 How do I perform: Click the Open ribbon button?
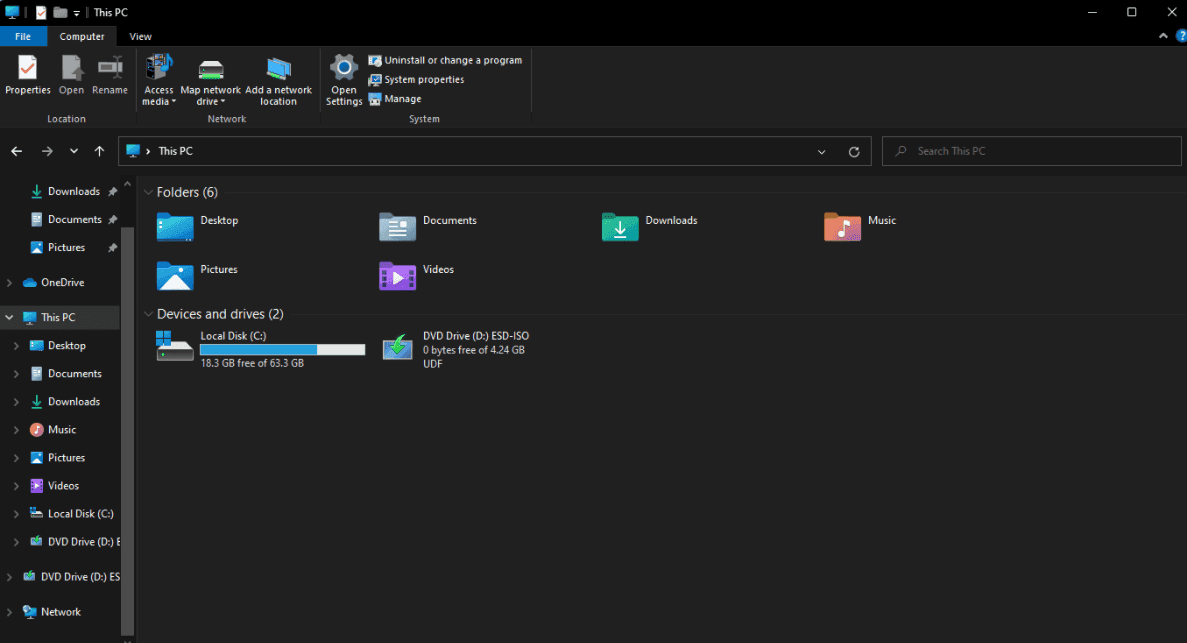click(71, 74)
